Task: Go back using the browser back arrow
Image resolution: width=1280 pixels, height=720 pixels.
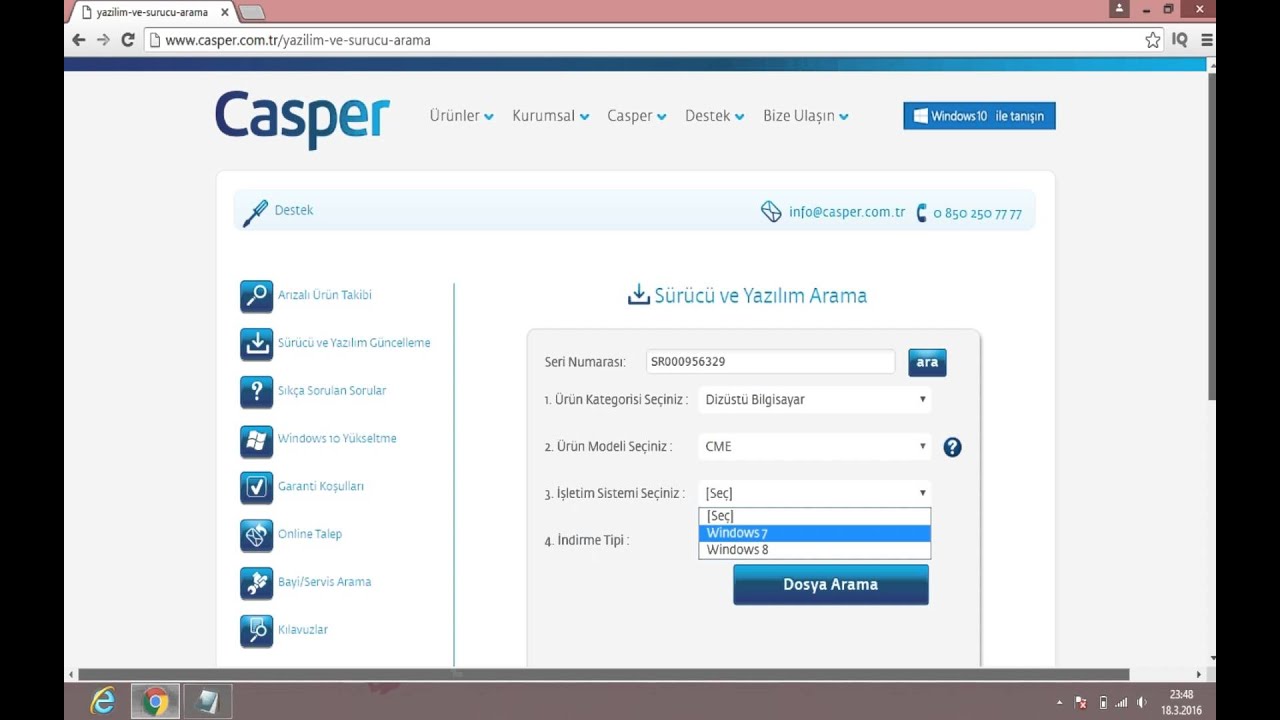Action: click(x=79, y=40)
